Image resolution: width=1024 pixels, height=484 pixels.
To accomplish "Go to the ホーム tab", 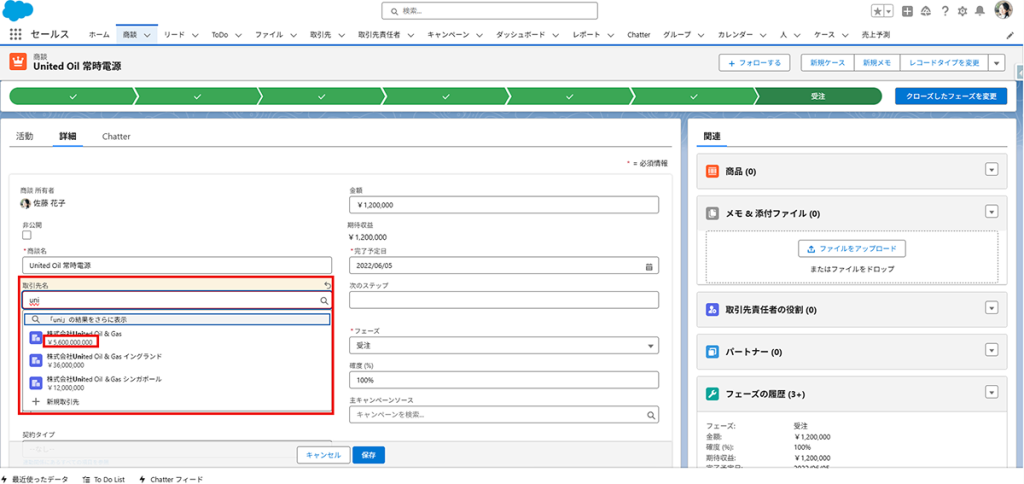I will [x=99, y=35].
